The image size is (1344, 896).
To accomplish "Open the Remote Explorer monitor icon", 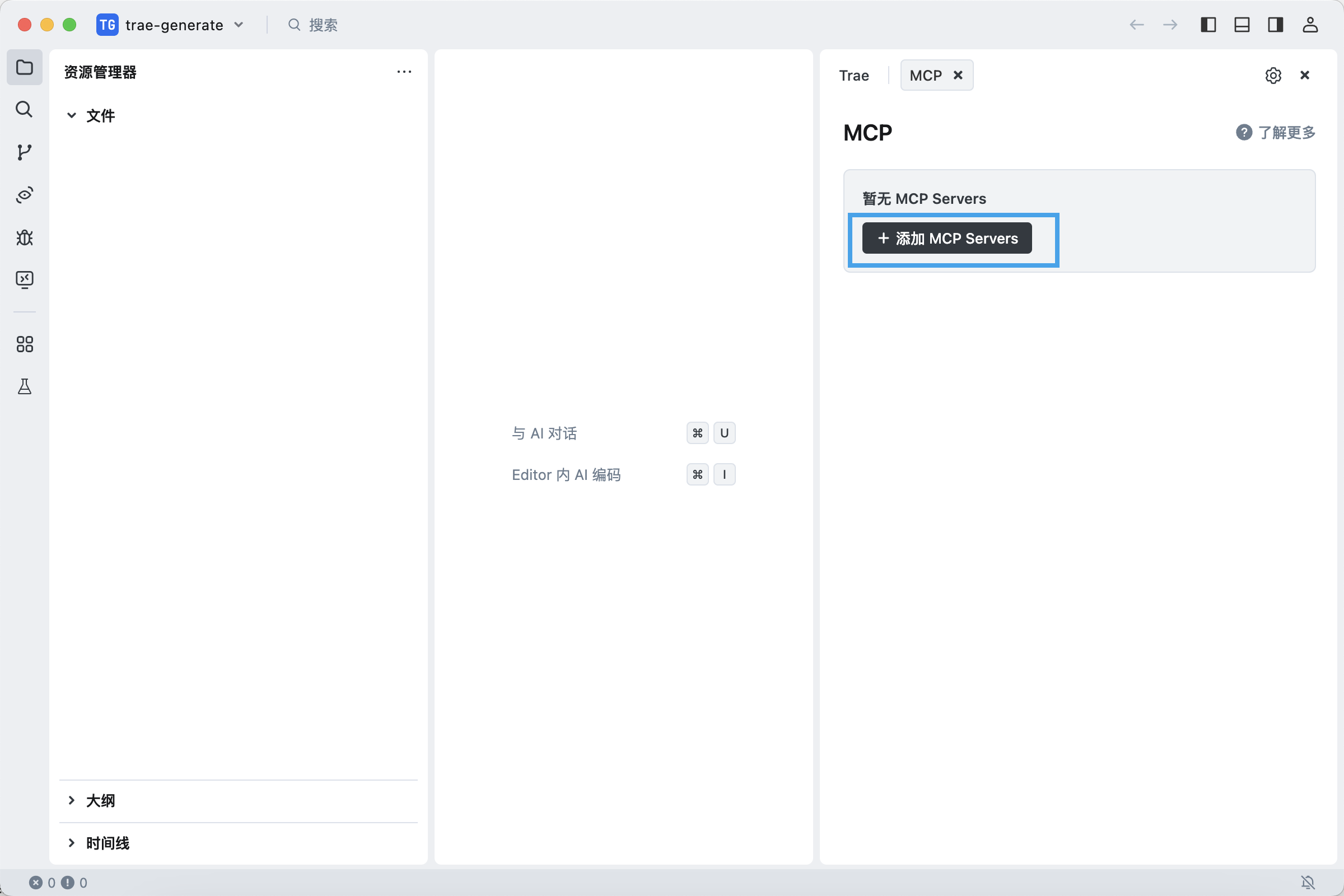I will click(x=24, y=279).
